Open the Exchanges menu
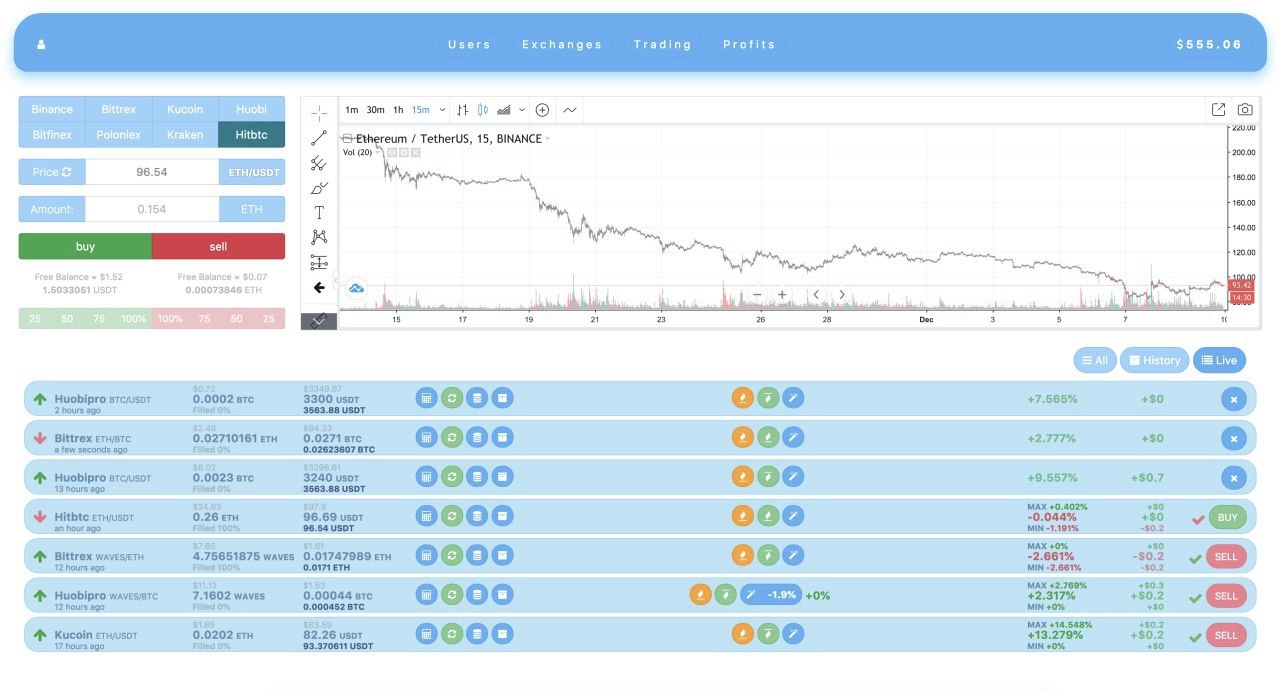The height and width of the screenshot is (691, 1280). (562, 45)
